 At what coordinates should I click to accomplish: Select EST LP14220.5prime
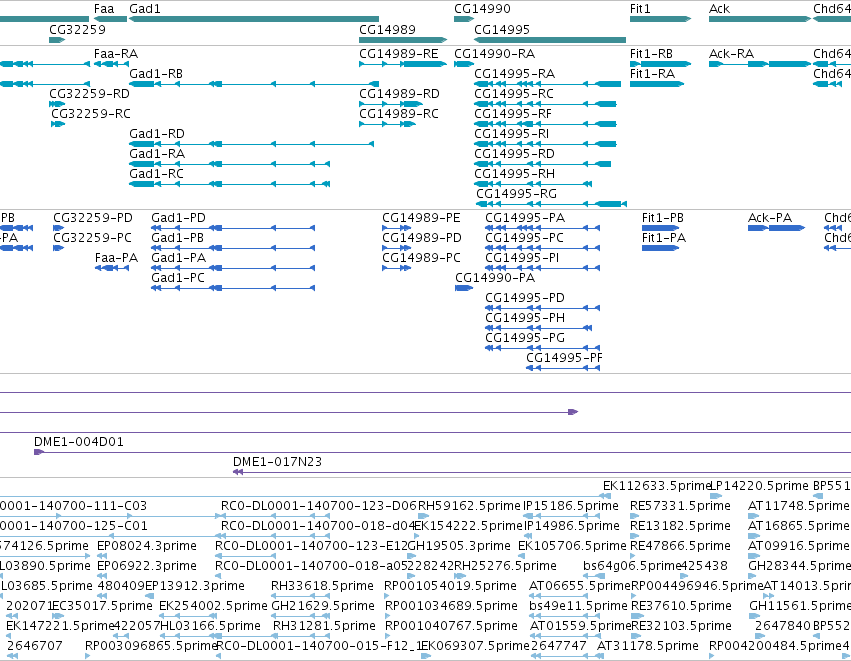point(759,486)
